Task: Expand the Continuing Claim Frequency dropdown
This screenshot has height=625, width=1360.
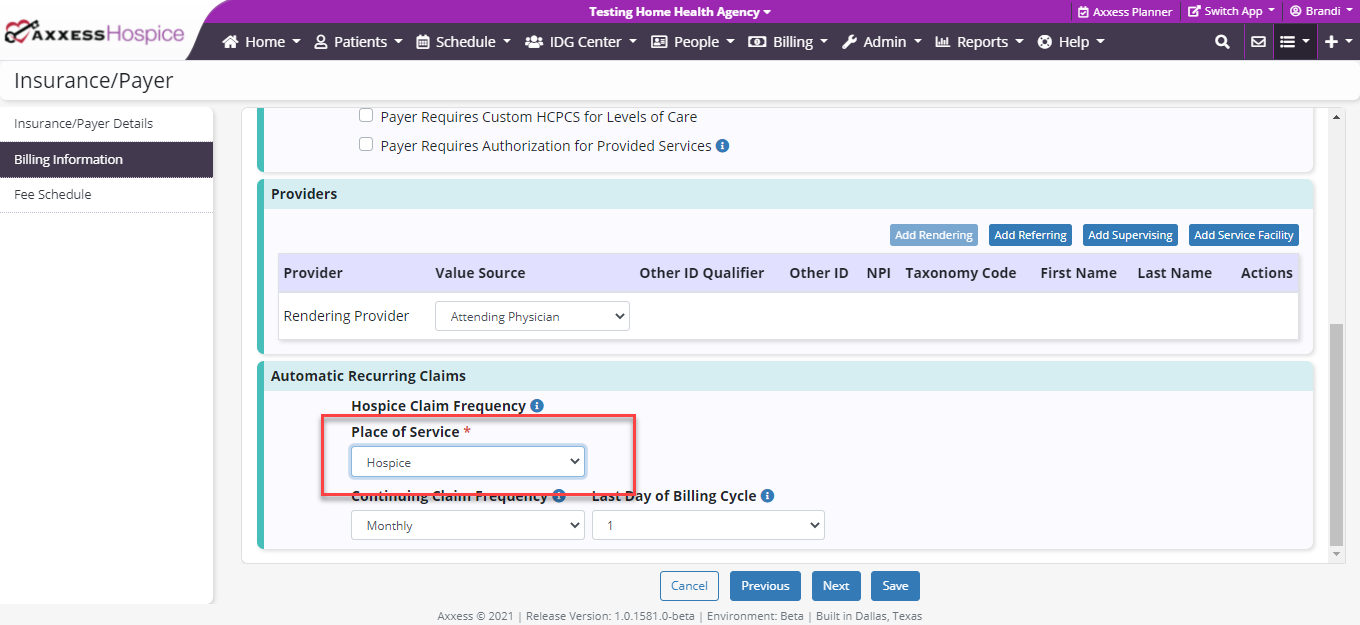Action: pyautogui.click(x=467, y=525)
